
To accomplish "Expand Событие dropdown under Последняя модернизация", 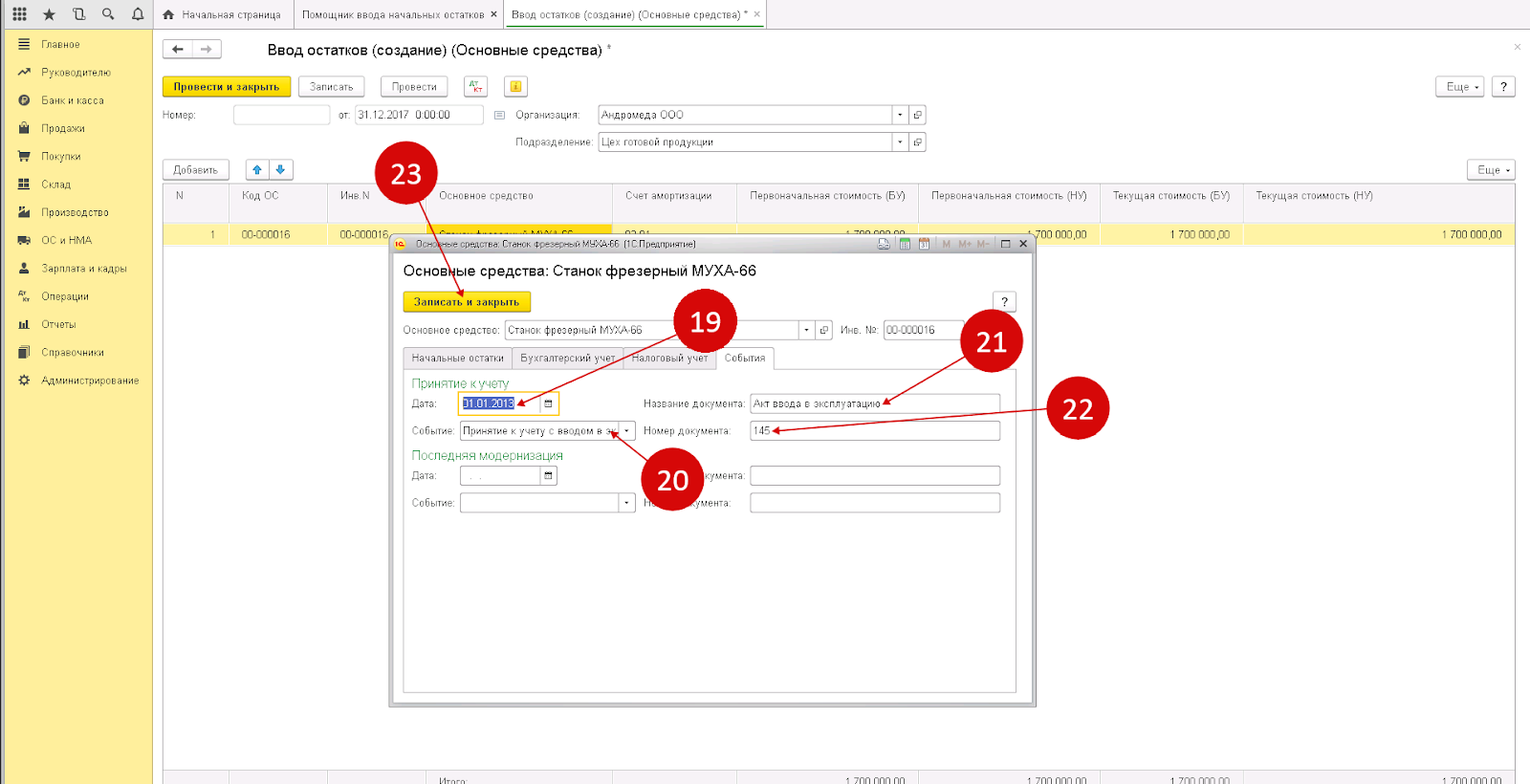I will (x=626, y=502).
